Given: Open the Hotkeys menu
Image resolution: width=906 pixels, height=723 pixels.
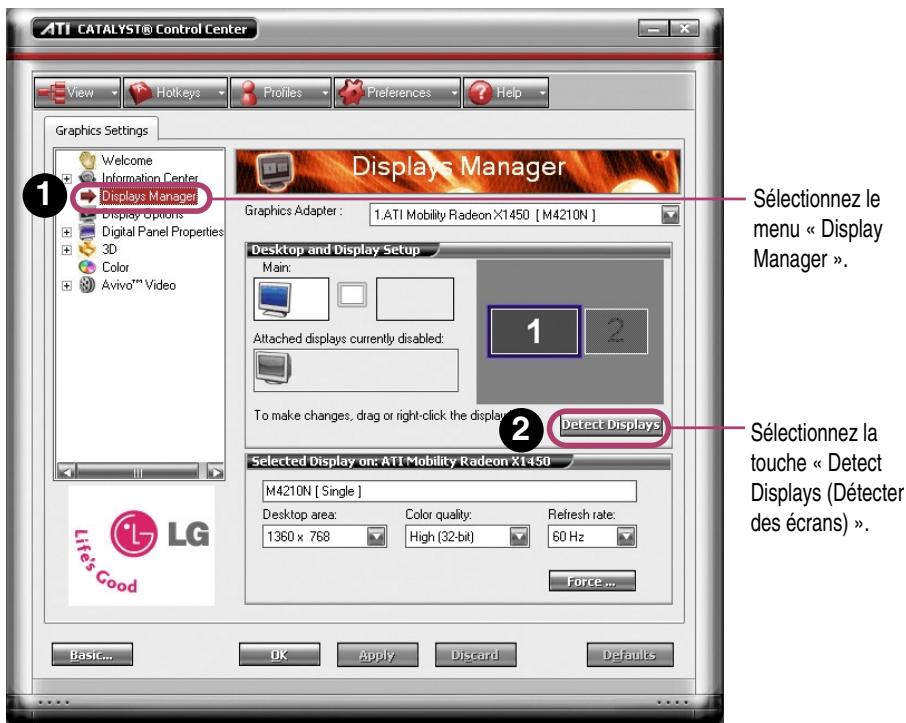Looking at the screenshot, I should pyautogui.click(x=176, y=92).
